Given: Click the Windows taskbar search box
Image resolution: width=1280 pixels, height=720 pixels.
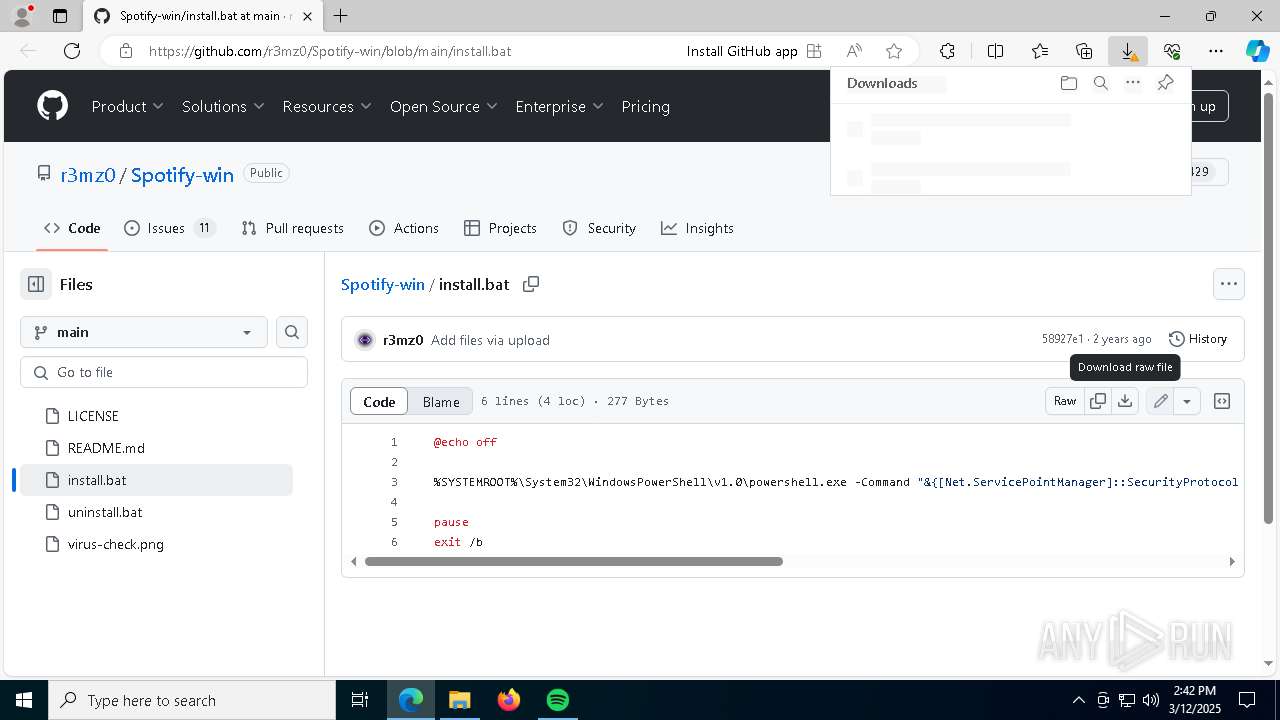Looking at the screenshot, I should point(192,700).
